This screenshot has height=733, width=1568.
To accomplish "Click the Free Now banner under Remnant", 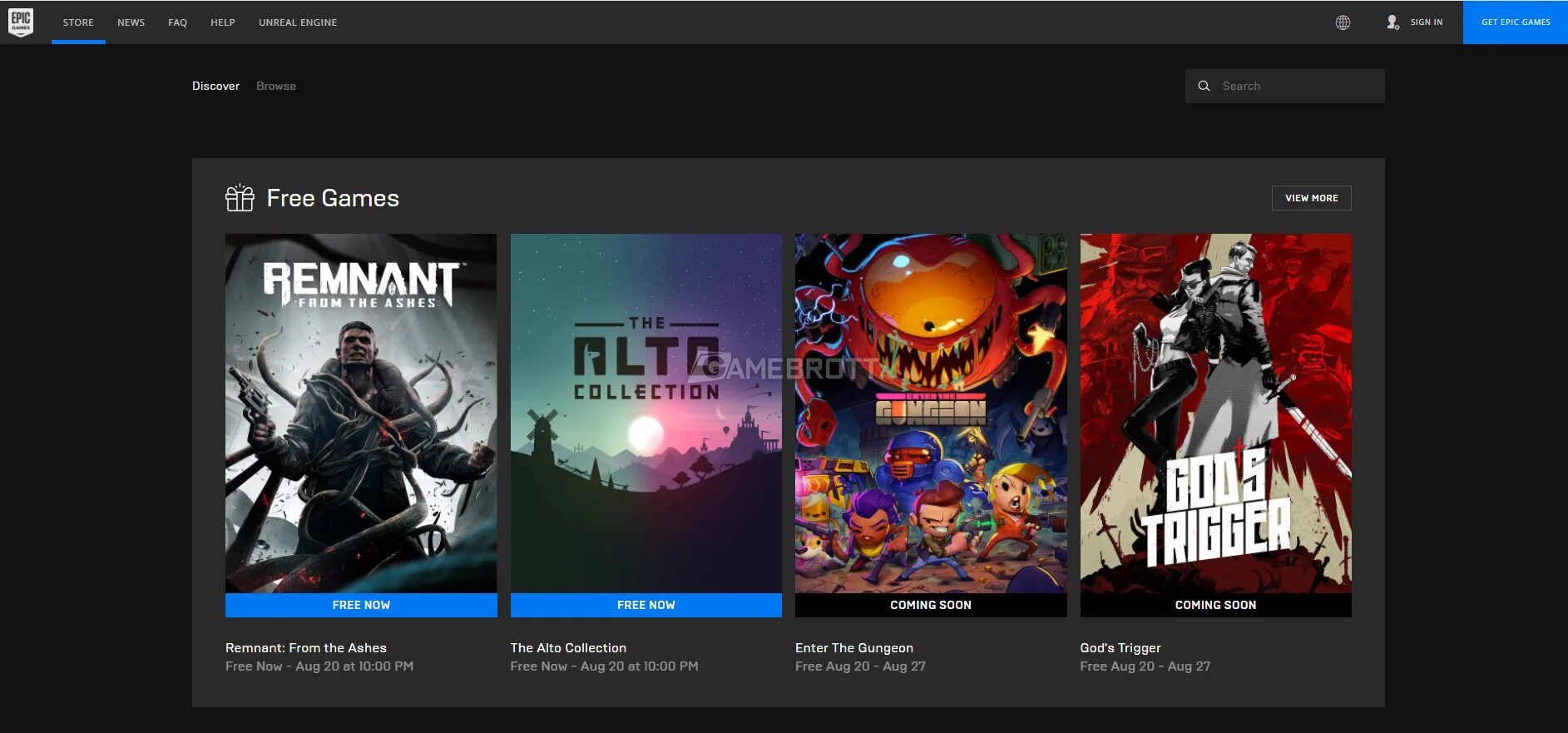I will click(x=361, y=605).
